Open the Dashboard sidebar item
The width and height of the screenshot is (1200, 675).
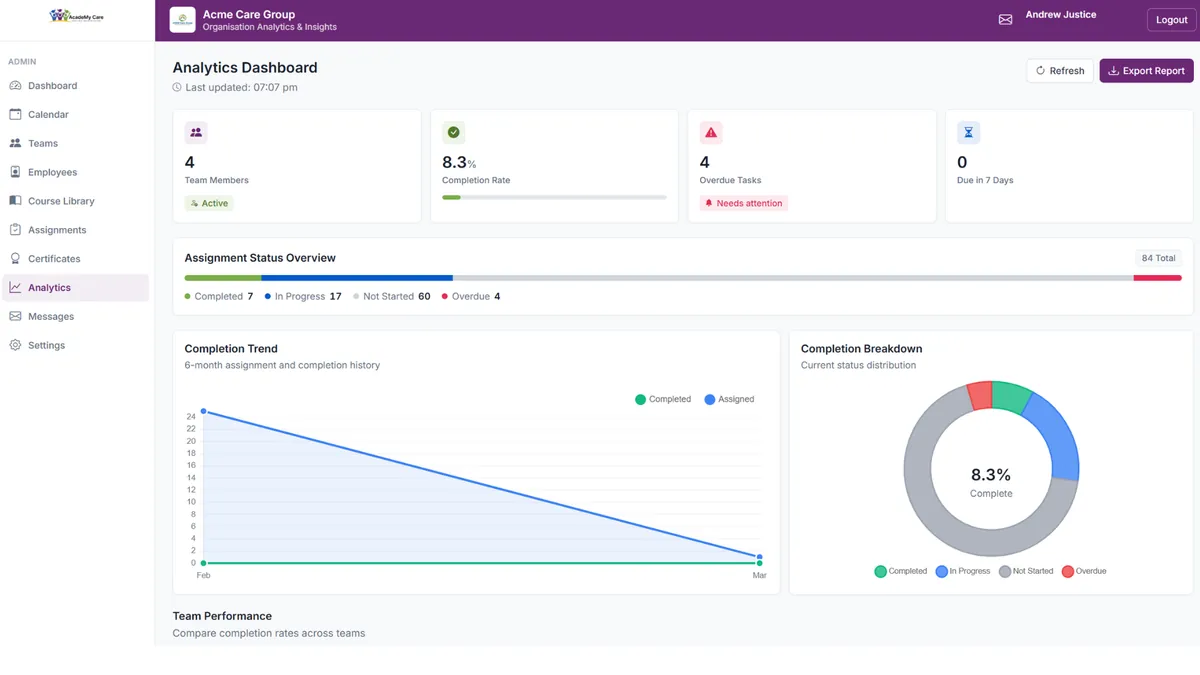(76, 86)
